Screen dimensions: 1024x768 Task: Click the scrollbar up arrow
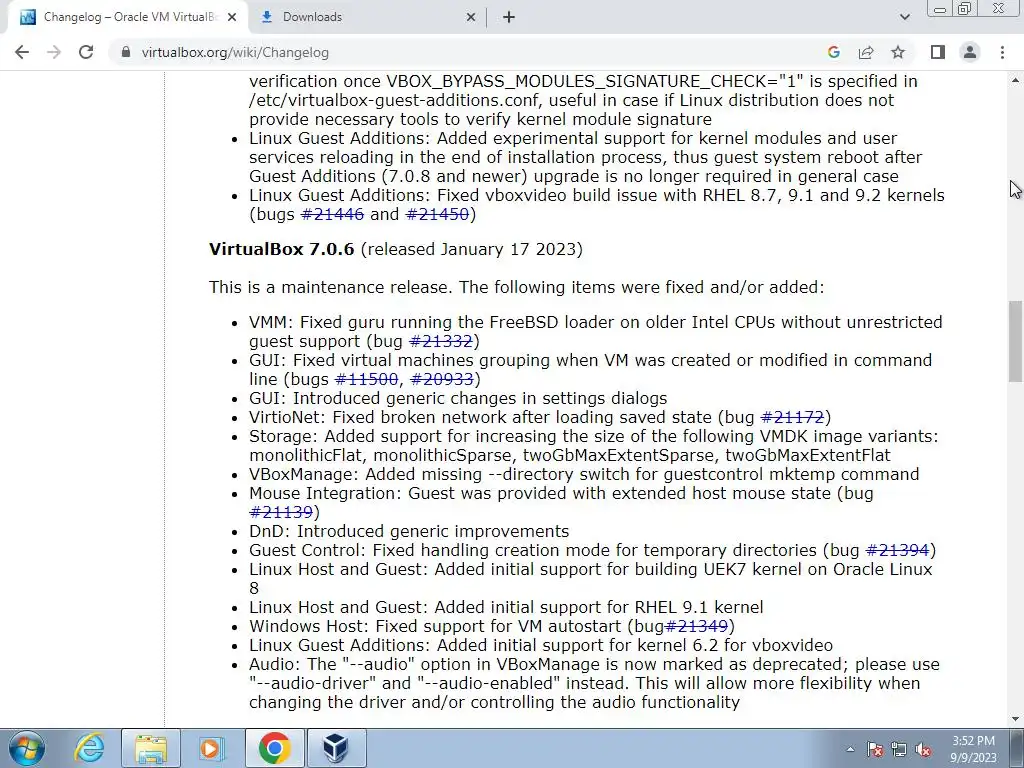[1015, 80]
